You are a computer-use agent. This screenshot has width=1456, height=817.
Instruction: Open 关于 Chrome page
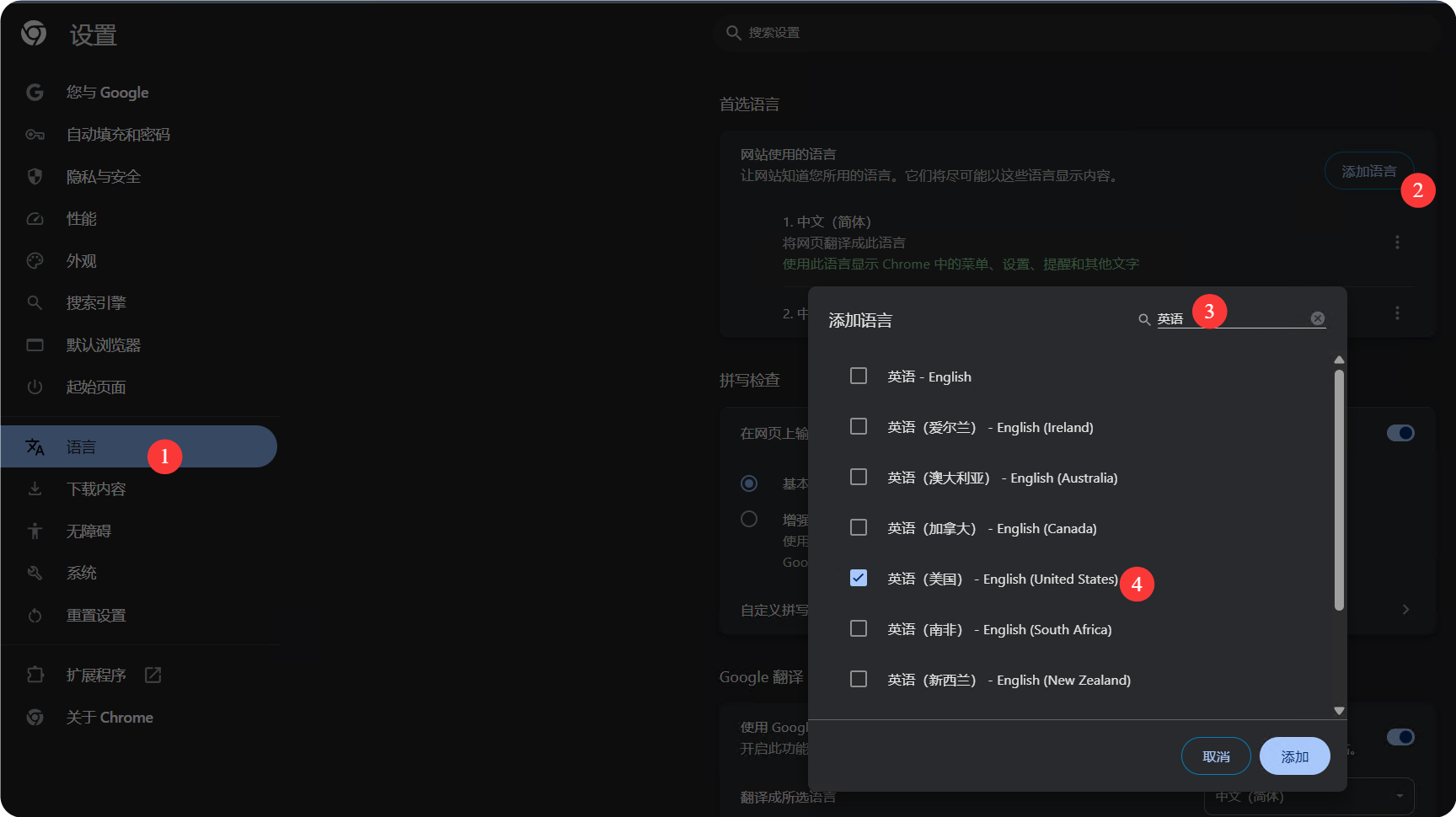tap(139, 717)
